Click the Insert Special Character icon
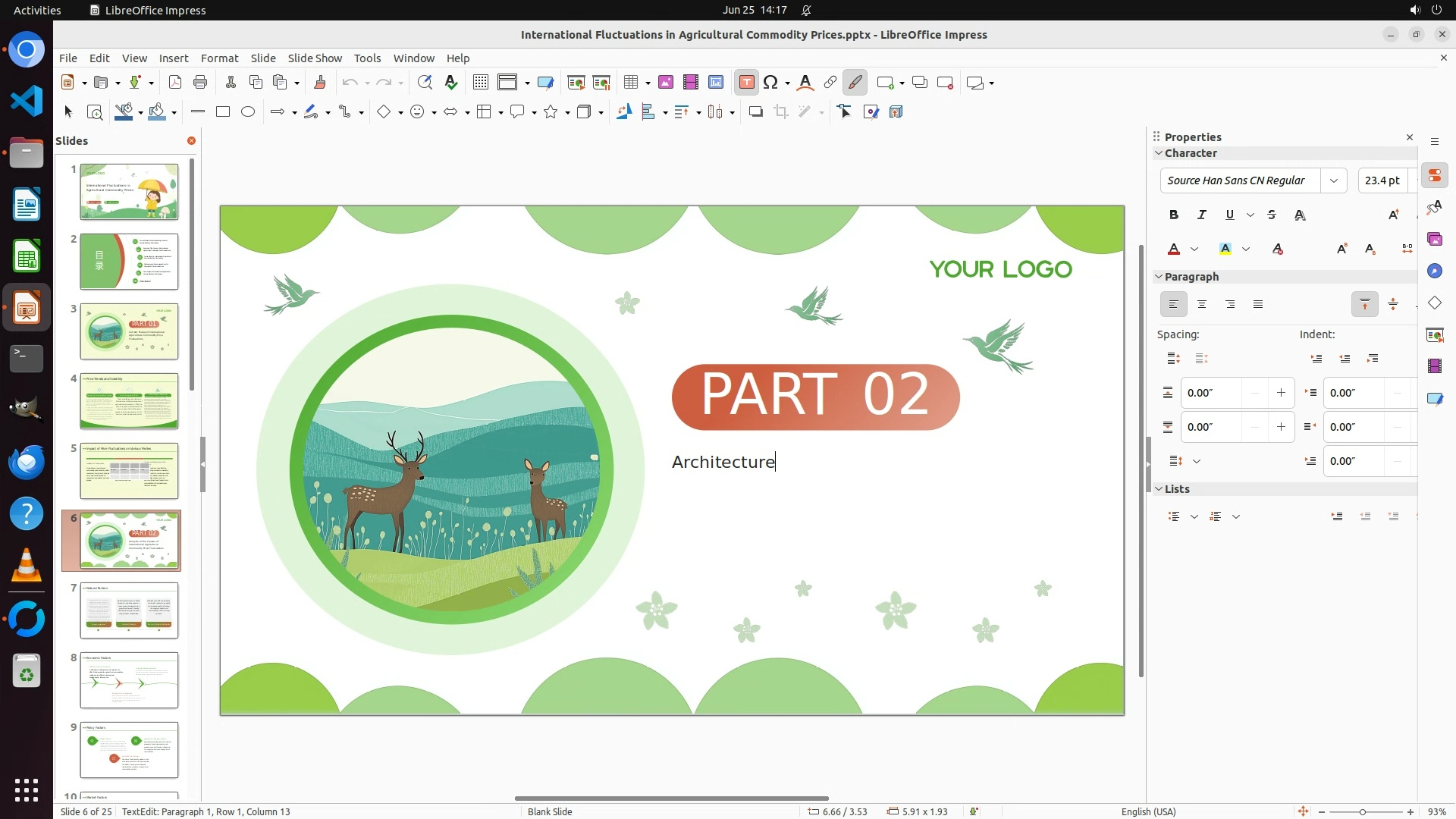The image size is (1456, 819). 771,83
